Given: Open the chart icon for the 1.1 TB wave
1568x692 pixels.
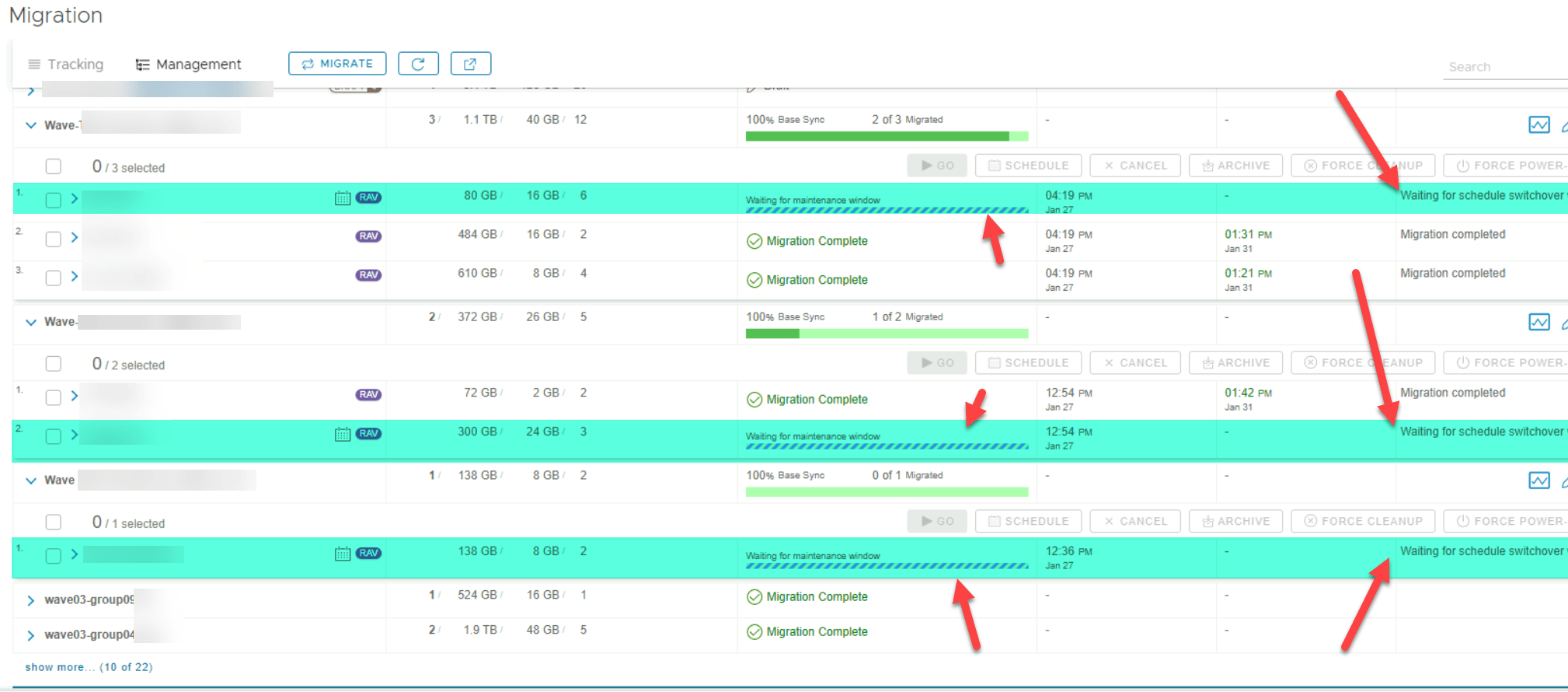Looking at the screenshot, I should click(1538, 125).
